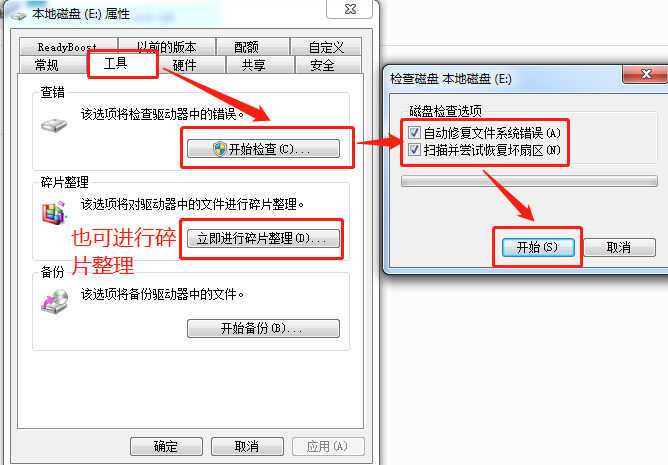Switch to the 工具 tab

click(x=115, y=64)
